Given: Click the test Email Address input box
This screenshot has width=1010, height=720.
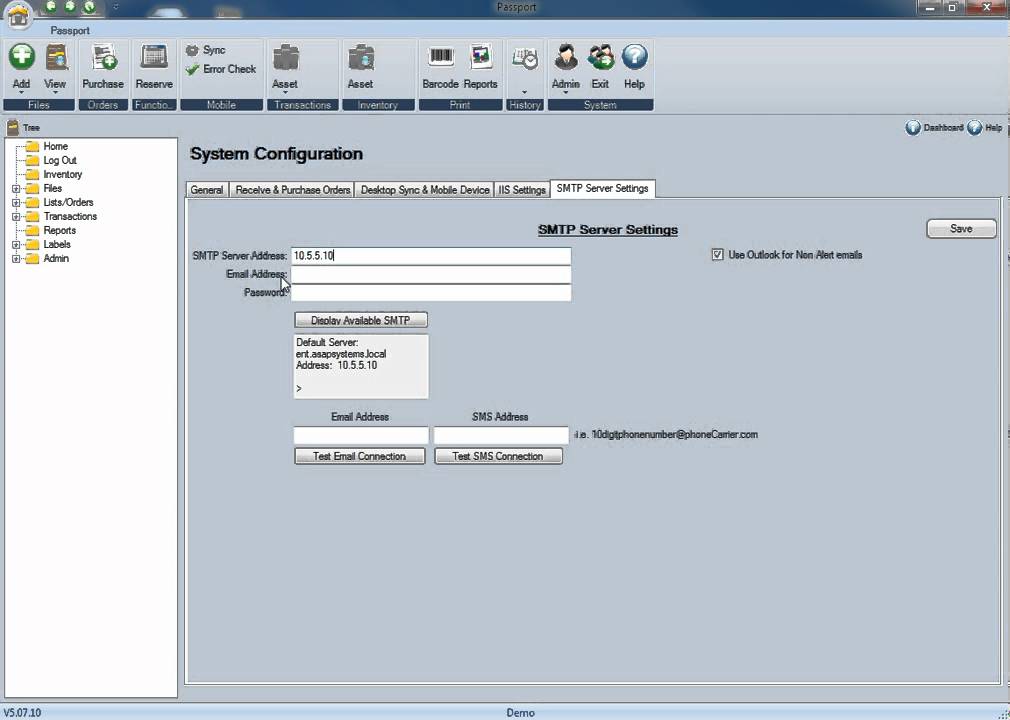Looking at the screenshot, I should point(361,435).
